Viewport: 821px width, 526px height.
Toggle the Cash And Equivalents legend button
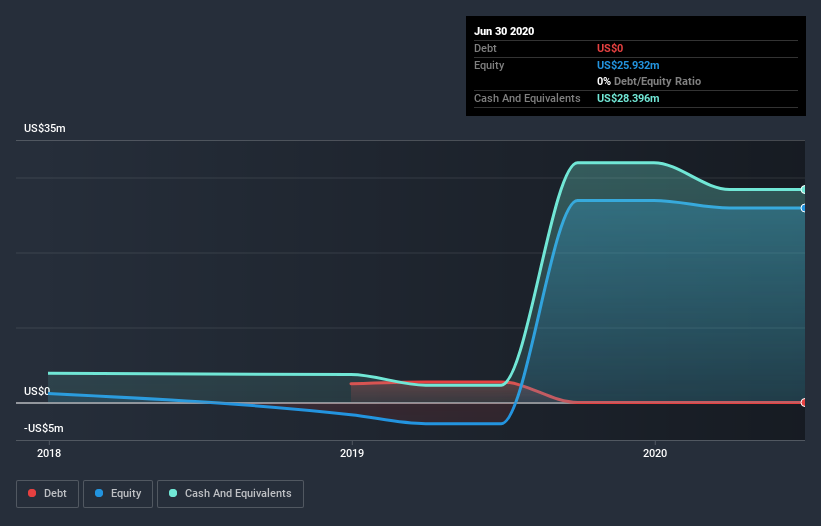[230, 494]
